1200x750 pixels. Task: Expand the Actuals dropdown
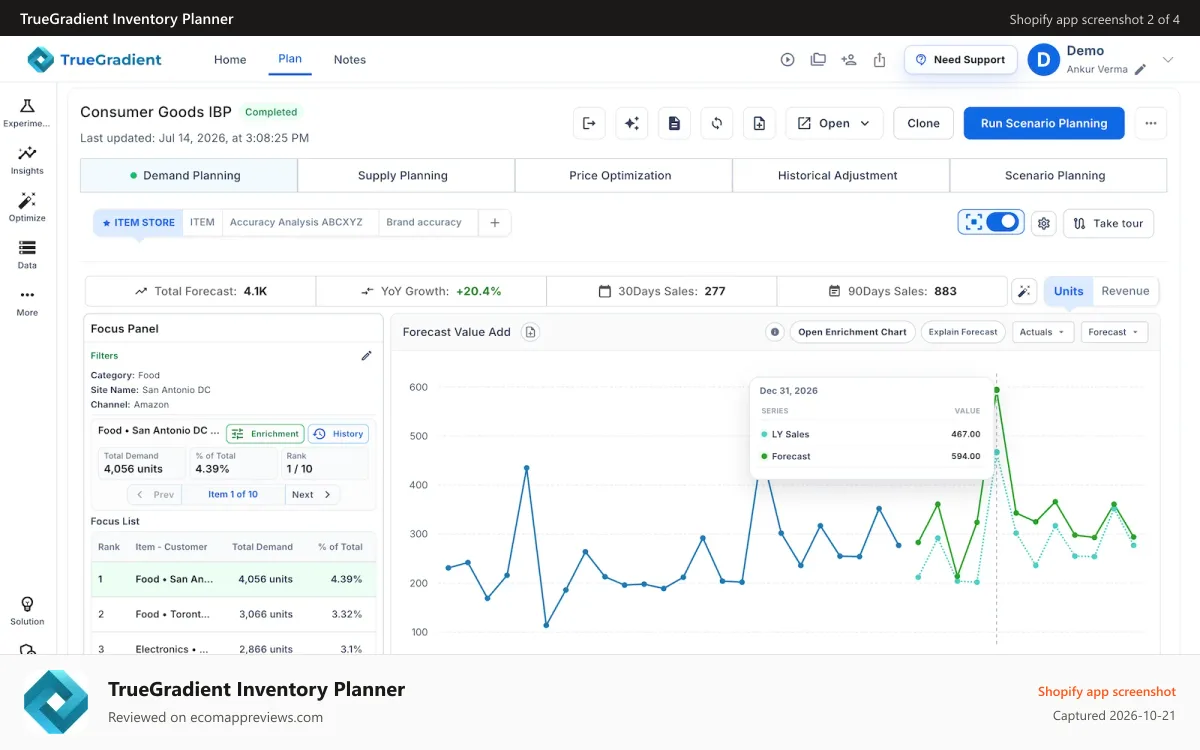1043,332
